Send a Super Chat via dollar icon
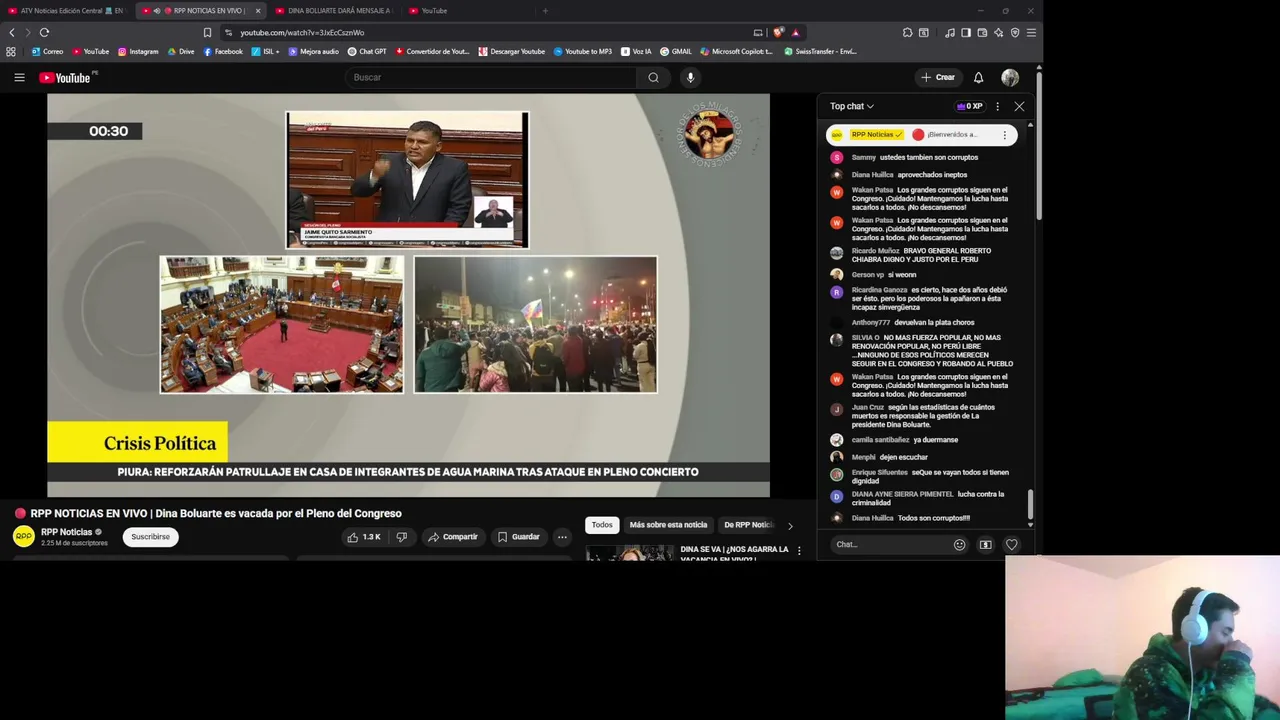Screen dimensions: 1280x720 pos(985,545)
